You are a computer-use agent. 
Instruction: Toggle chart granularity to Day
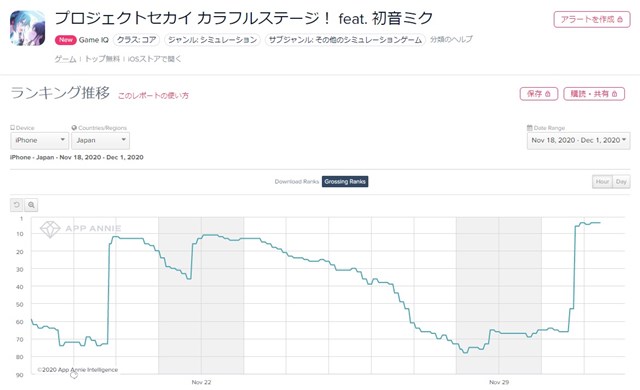[x=621, y=182]
